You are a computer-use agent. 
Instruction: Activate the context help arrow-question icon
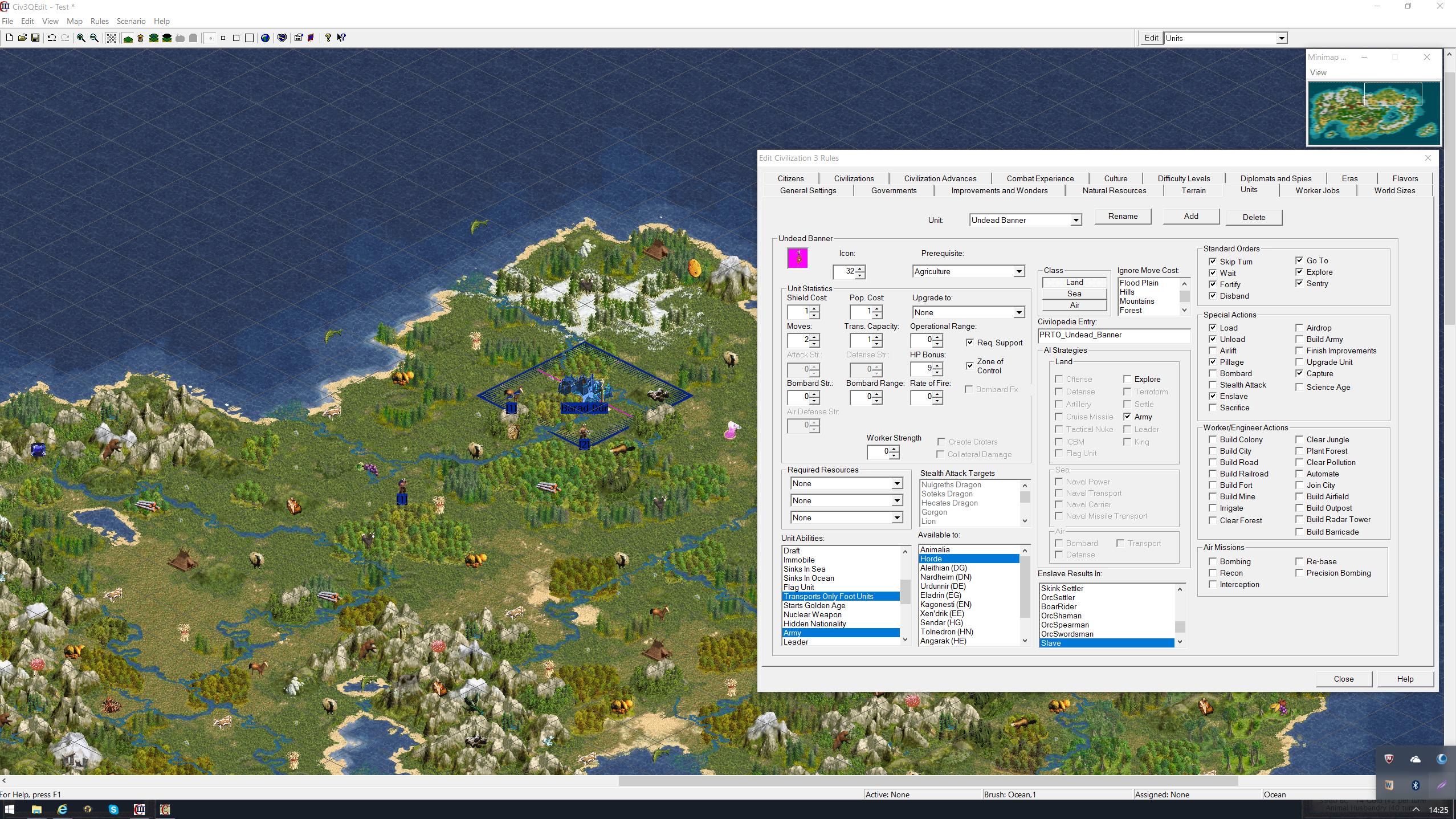coord(341,38)
